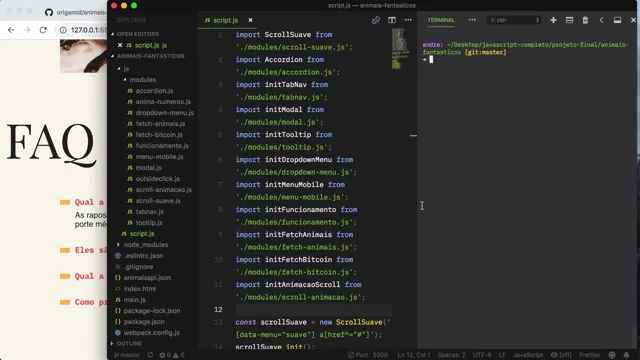Click the synchronize changes icon in status bar
Viewport: 640px width, 360px height.
(150, 355)
